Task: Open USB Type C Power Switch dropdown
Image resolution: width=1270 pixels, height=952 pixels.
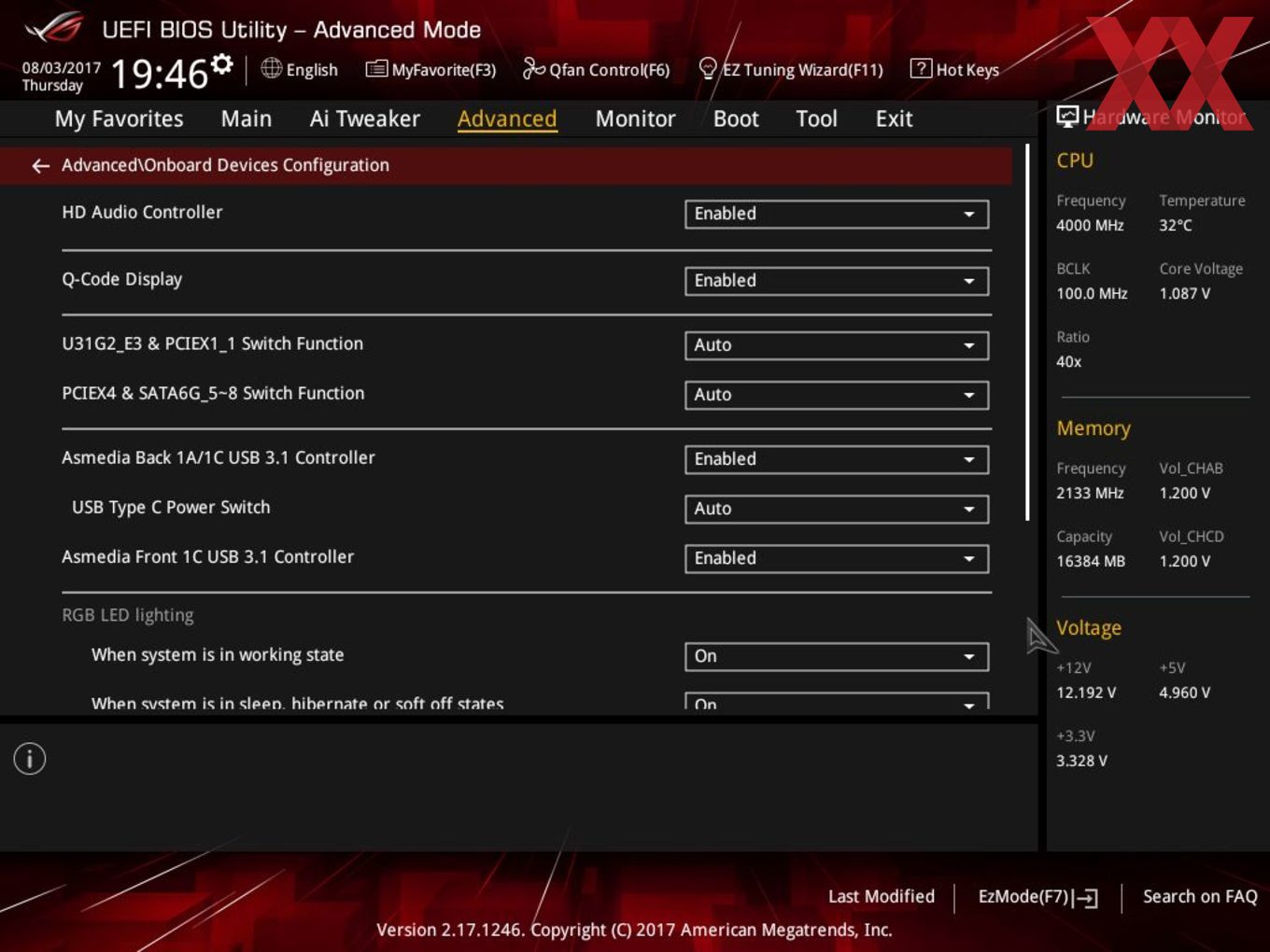Action: point(837,509)
